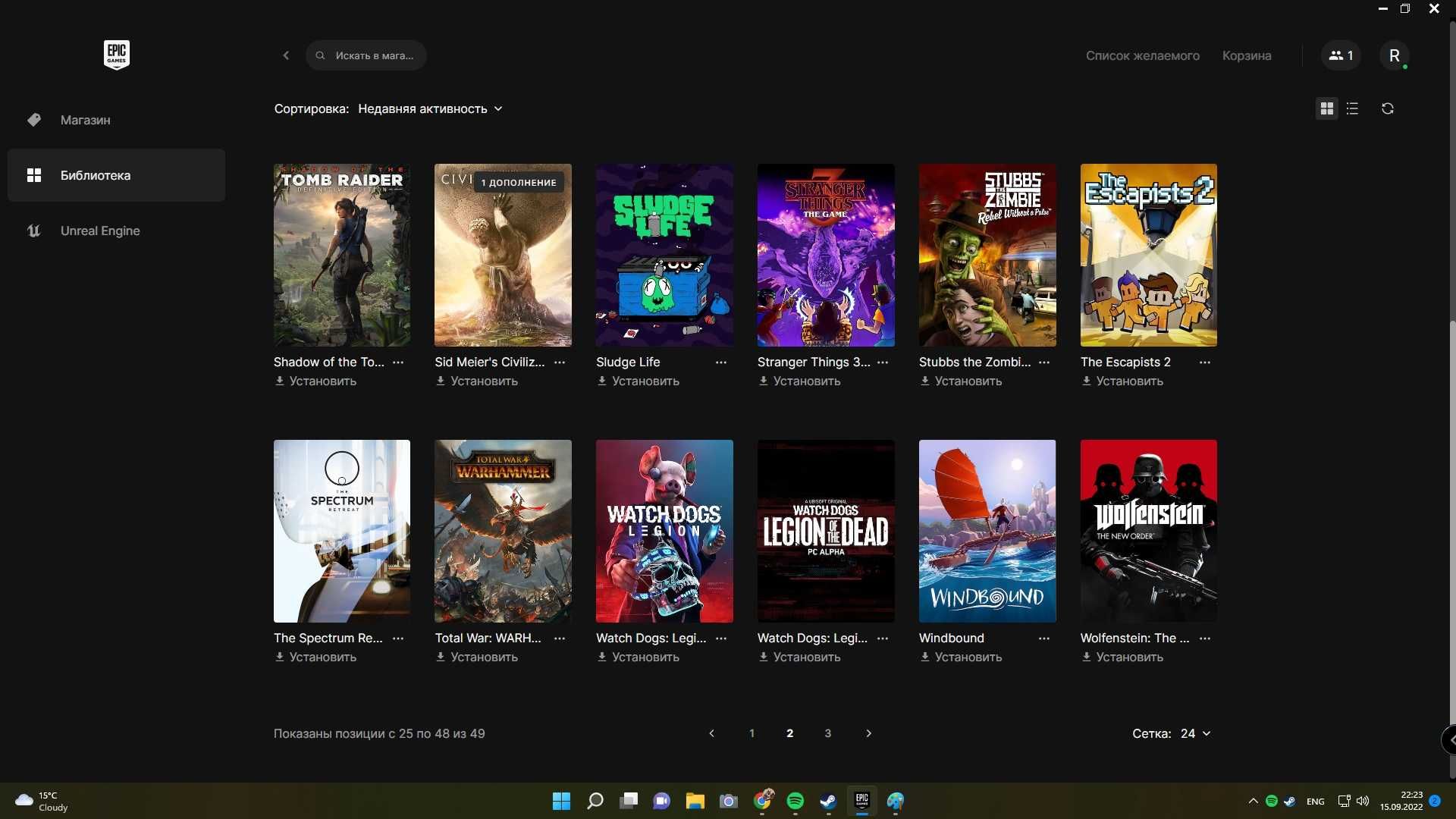Open the Store section in sidebar
Viewport: 1456px width, 819px height.
(x=116, y=120)
